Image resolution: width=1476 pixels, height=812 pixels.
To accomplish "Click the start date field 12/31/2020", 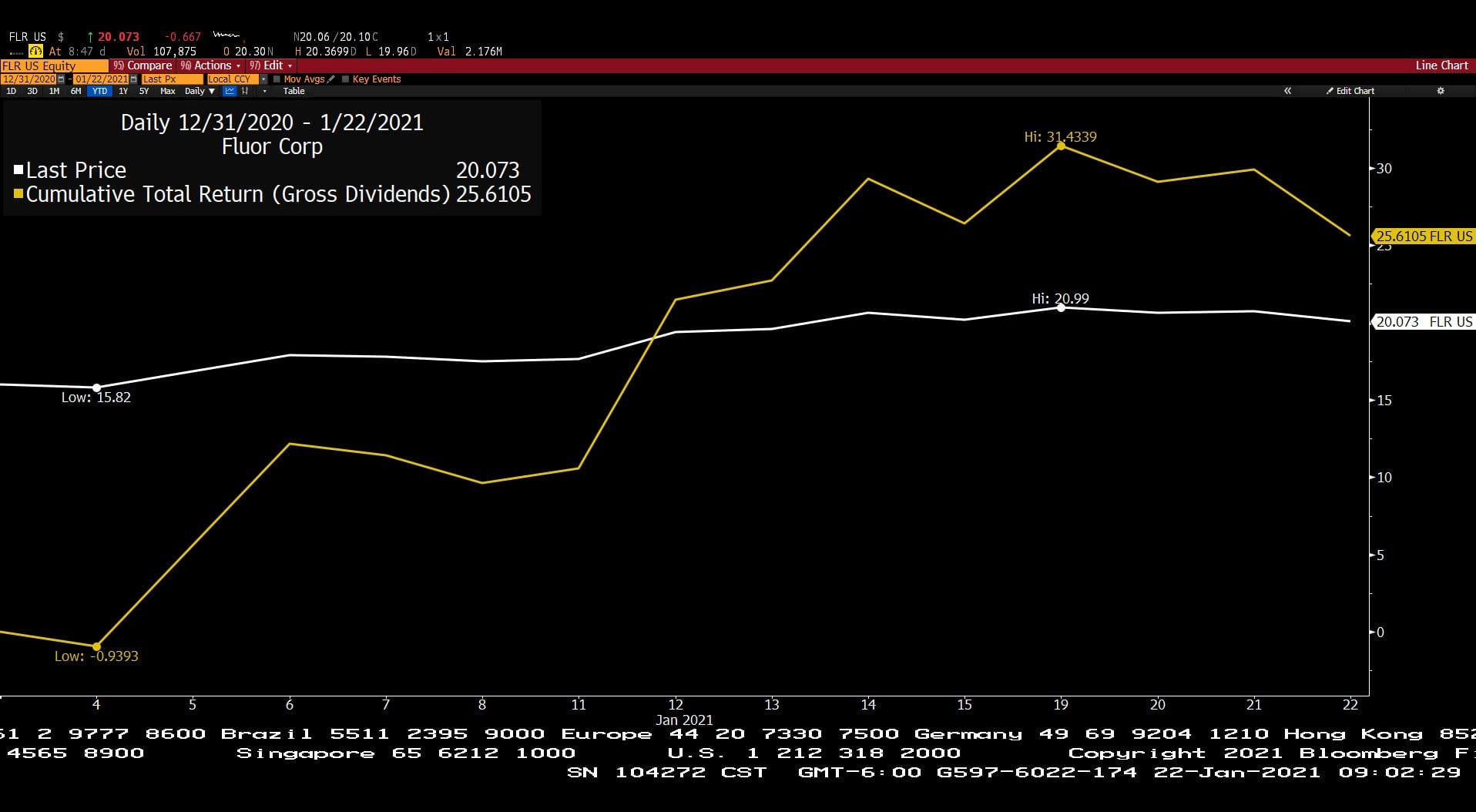I will (x=29, y=79).
